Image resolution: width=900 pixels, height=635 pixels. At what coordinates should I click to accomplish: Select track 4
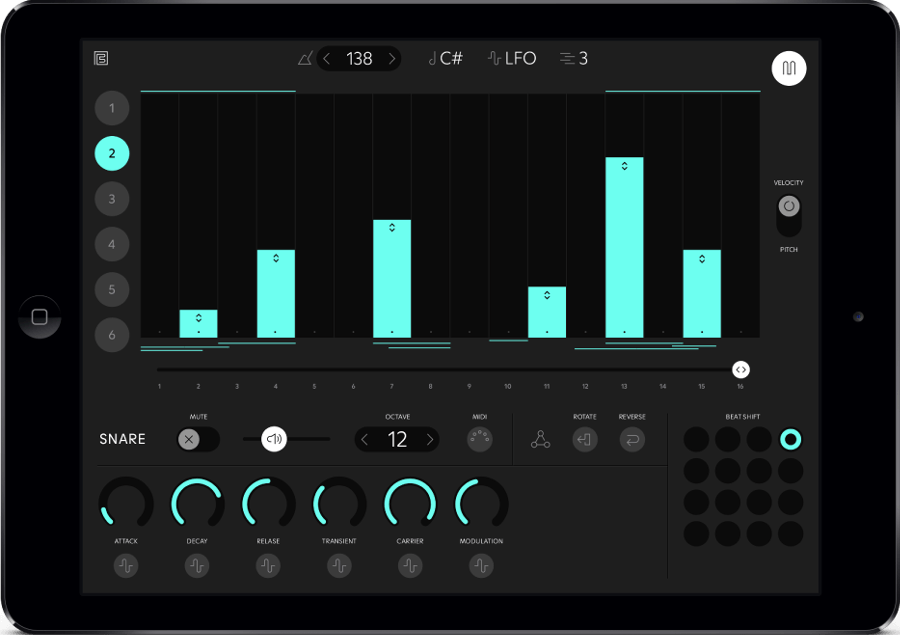(112, 244)
